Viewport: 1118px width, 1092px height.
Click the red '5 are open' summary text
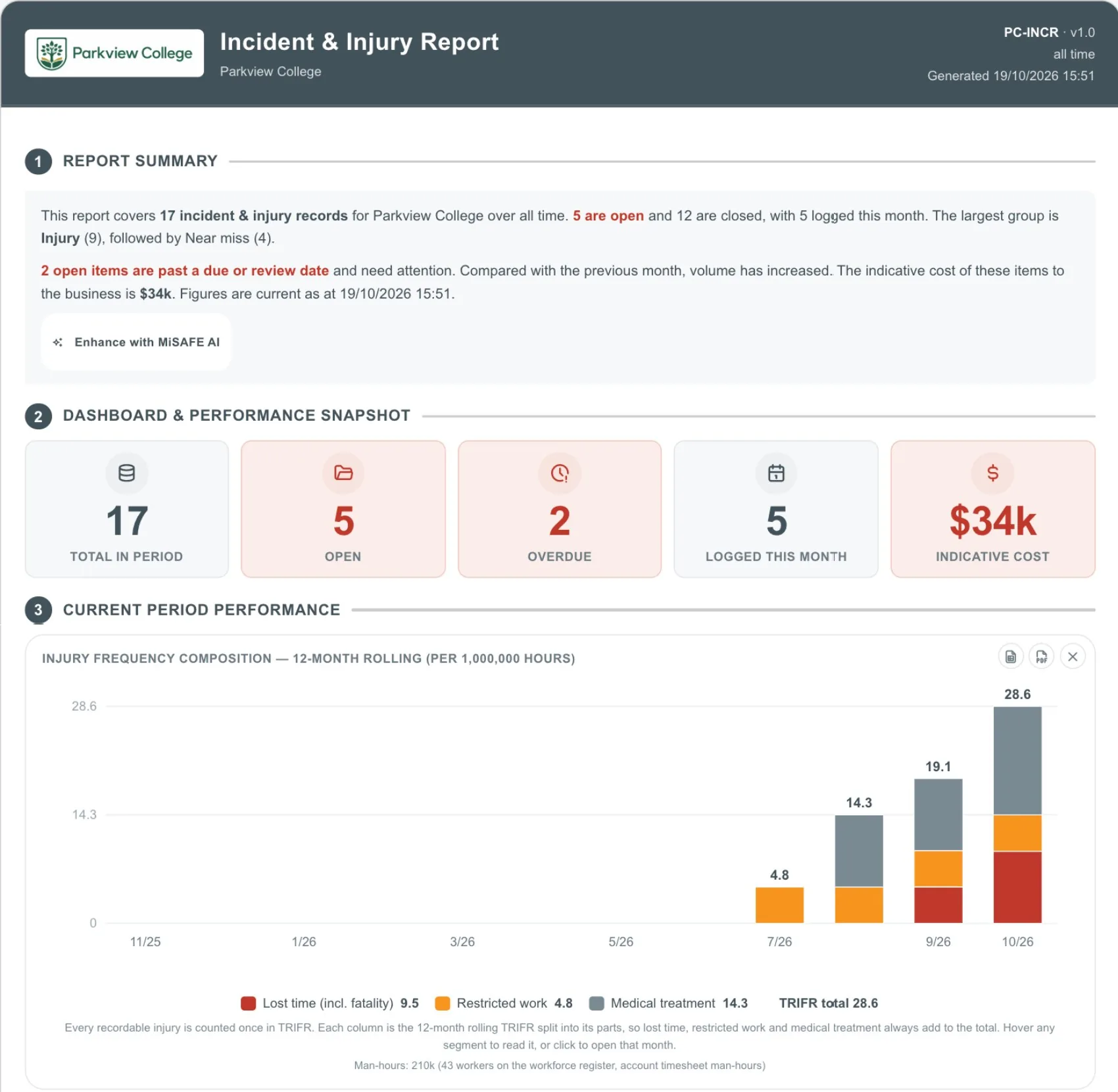tap(608, 216)
